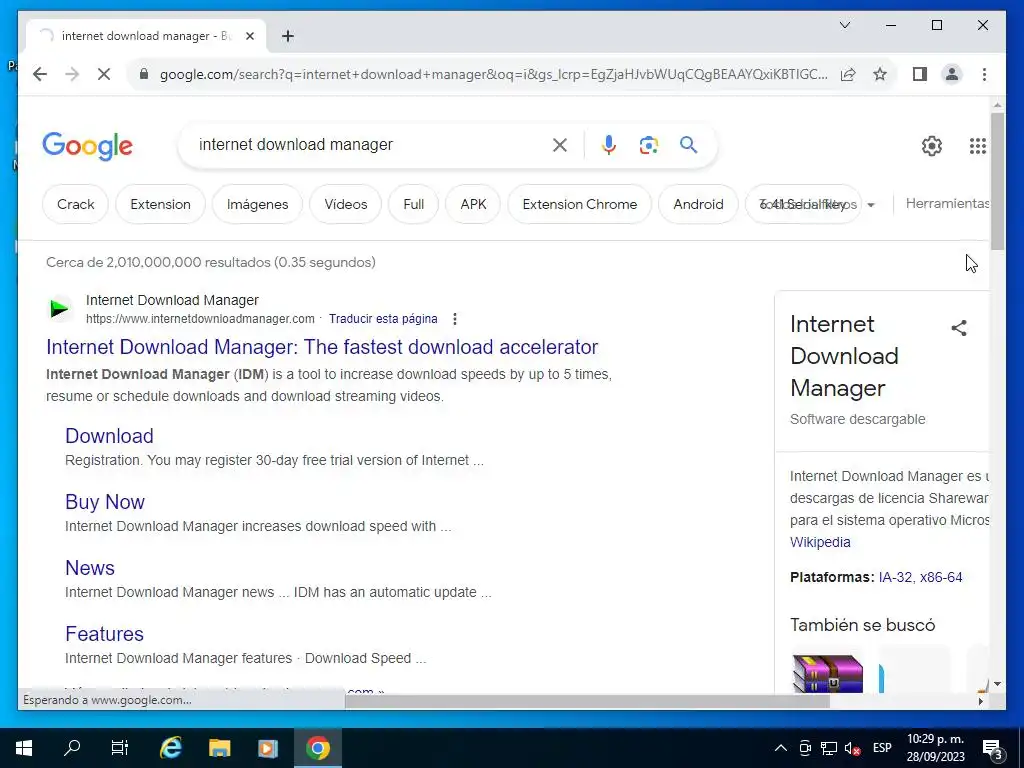This screenshot has width=1024, height=768.
Task: Open the Buy Now sitelink
Action: pyautogui.click(x=104, y=502)
